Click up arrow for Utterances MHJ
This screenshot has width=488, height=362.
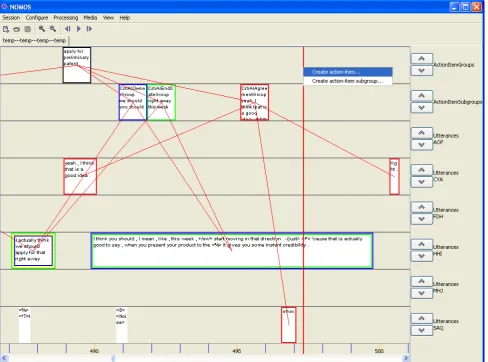(x=421, y=281)
